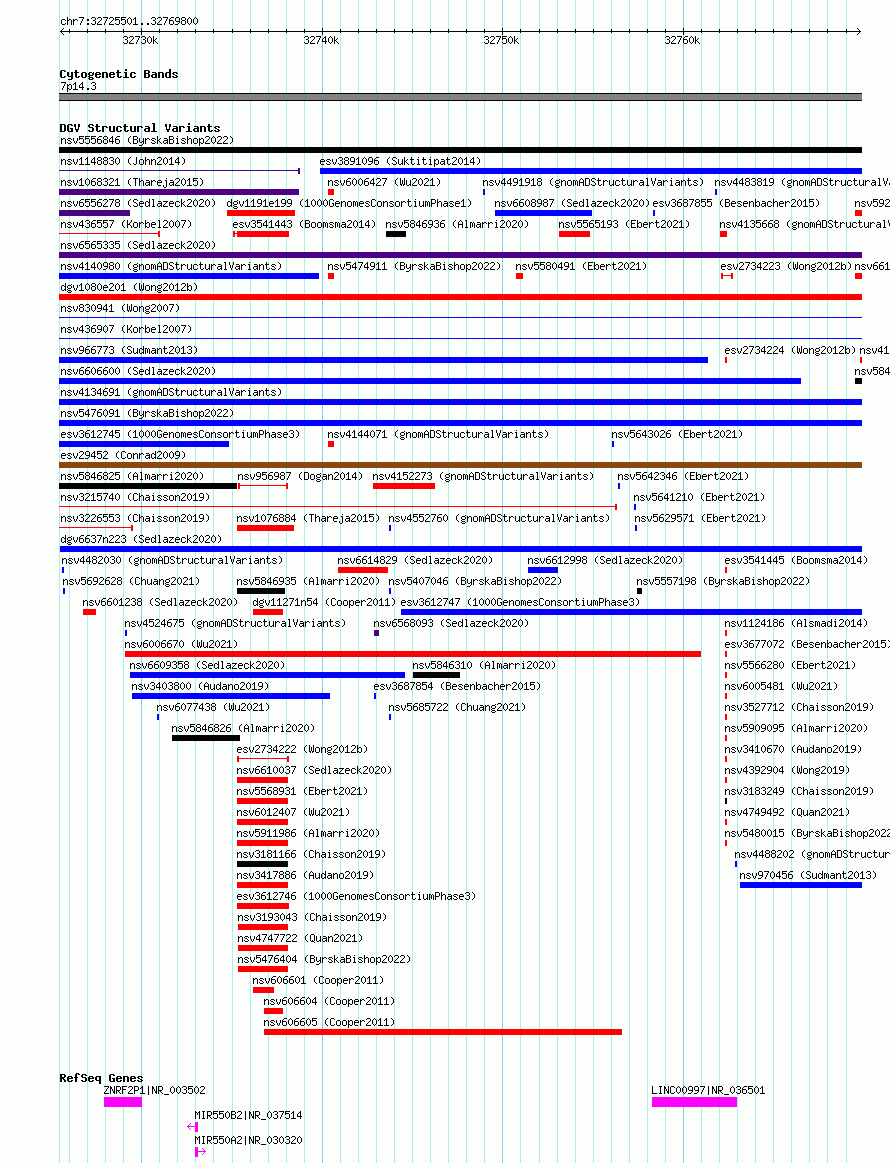Screen dimensions: 890x1163
Task: Click esv3612747 blue variant bar
Action: click(x=631, y=612)
